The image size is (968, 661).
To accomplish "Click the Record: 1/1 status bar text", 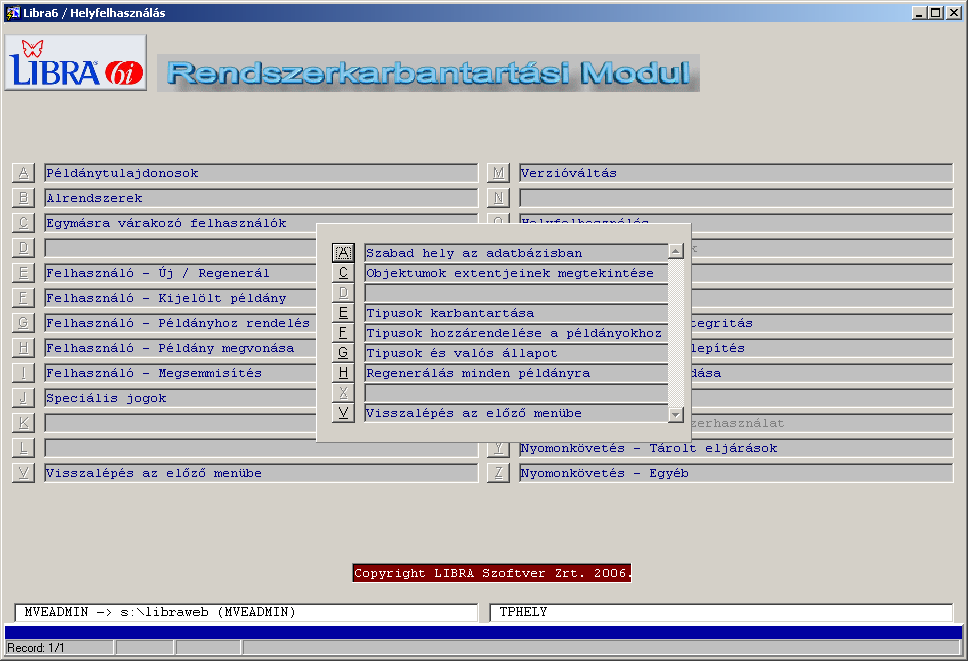I will [x=36, y=647].
